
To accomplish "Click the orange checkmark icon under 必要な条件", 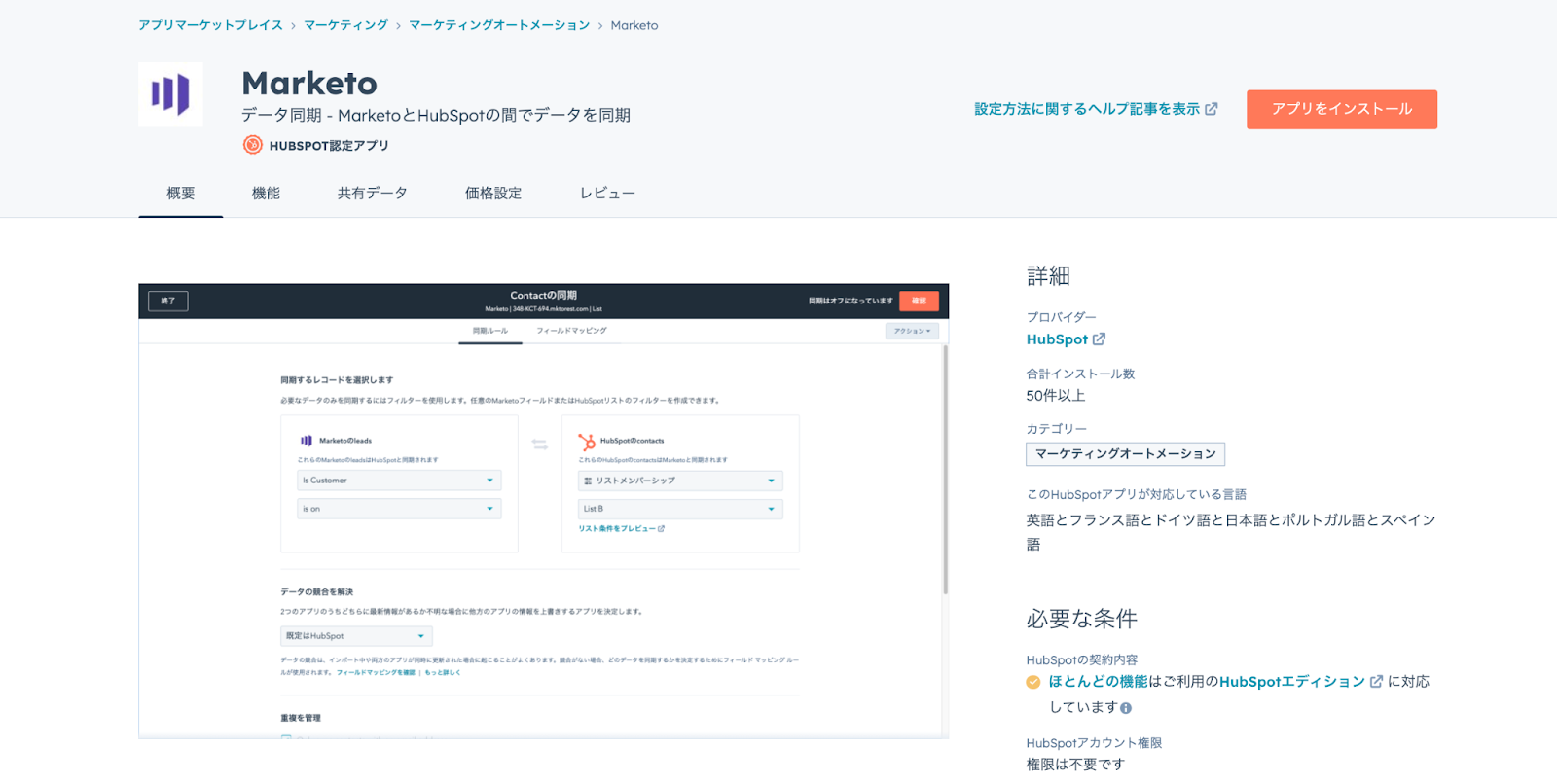I will coord(1033,682).
